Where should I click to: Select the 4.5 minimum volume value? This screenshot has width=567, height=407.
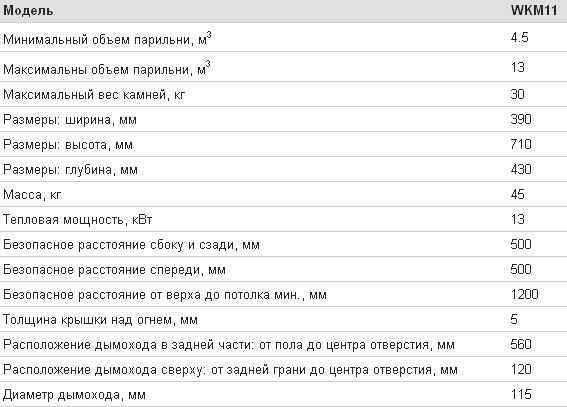(520, 38)
